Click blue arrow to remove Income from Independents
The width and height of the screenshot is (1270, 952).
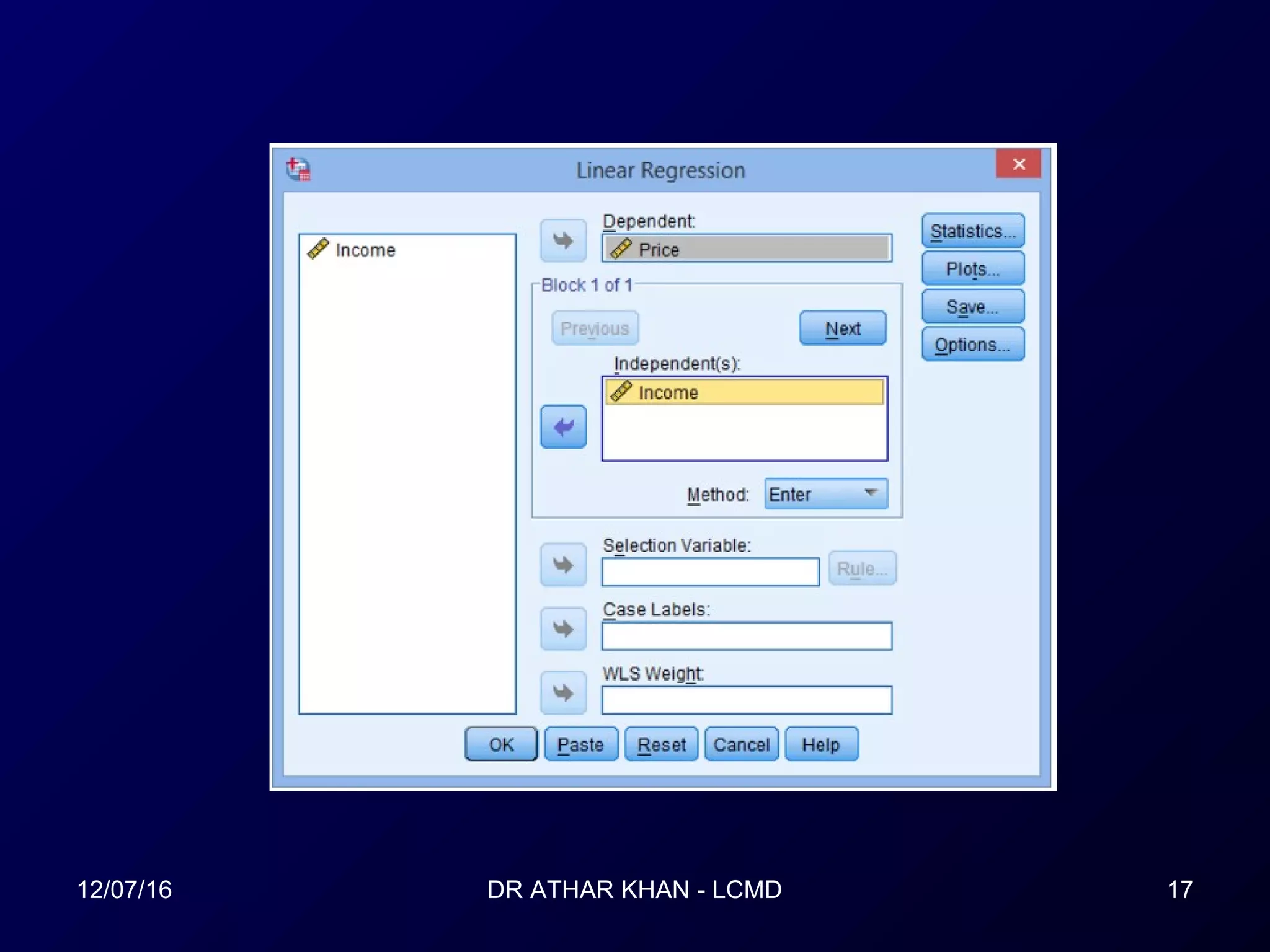tap(563, 427)
